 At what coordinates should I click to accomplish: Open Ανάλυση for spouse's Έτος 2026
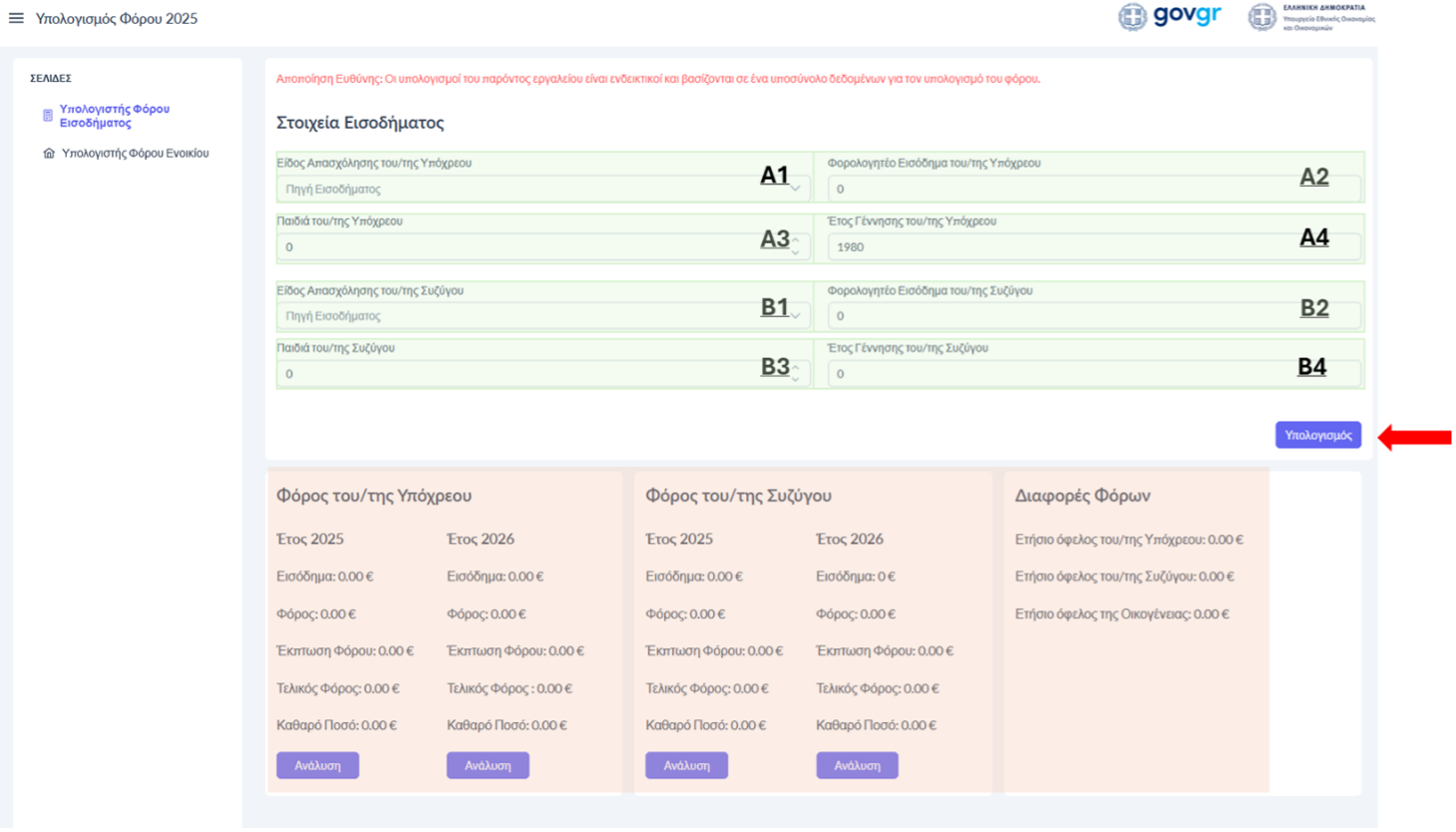[857, 765]
